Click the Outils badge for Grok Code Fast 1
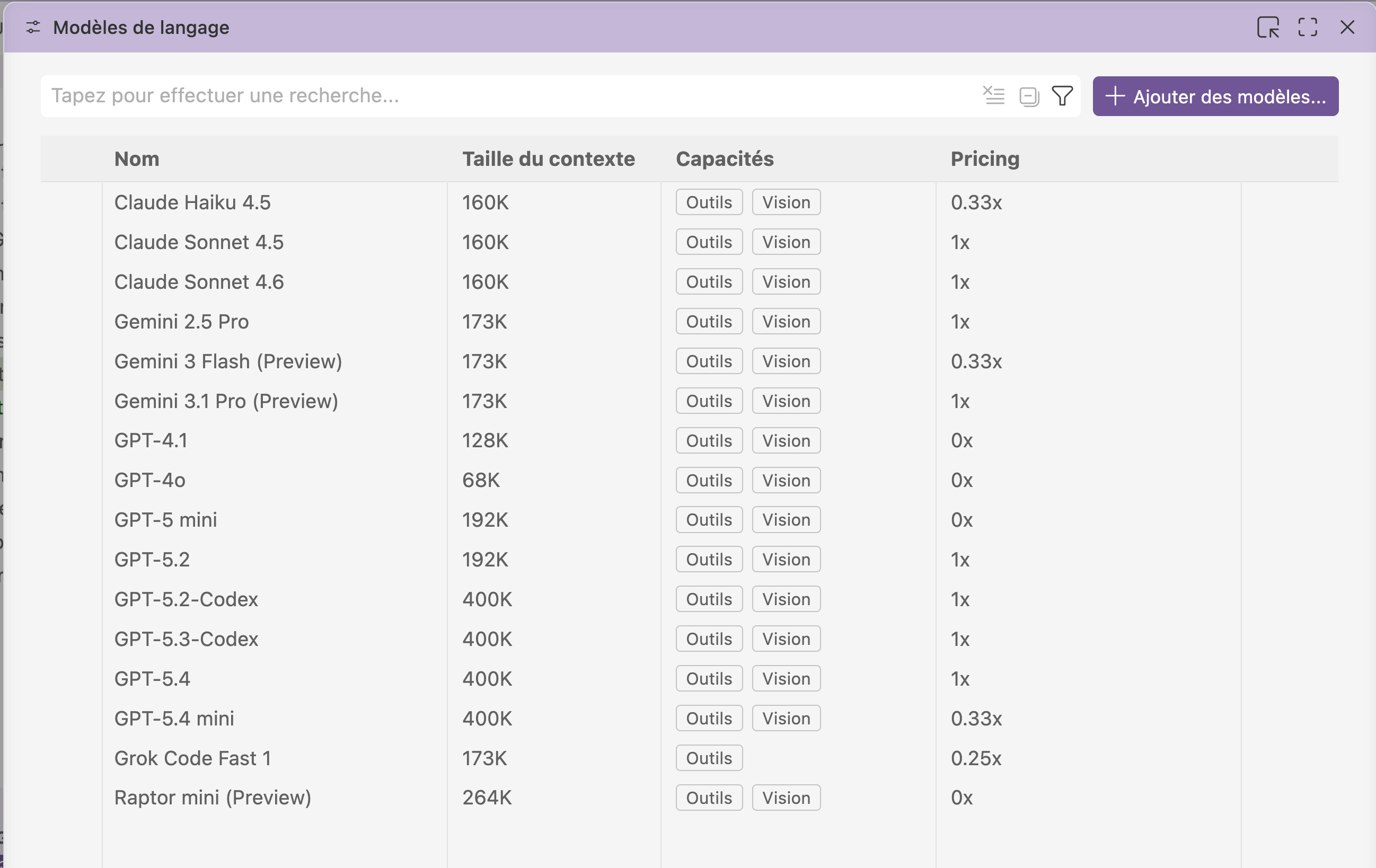The height and width of the screenshot is (868, 1376). pyautogui.click(x=709, y=758)
